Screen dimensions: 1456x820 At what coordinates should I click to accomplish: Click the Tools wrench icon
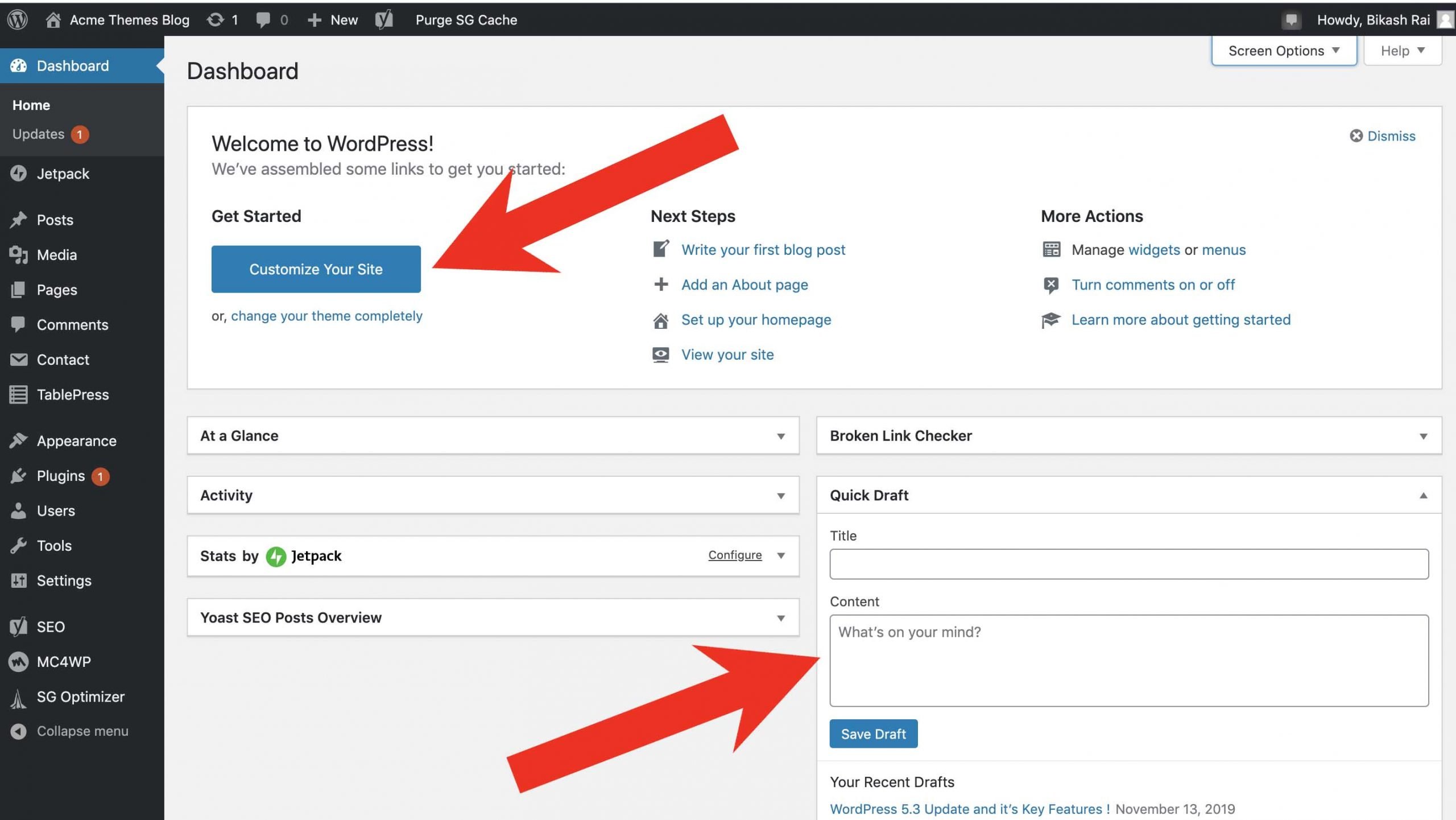coord(18,546)
